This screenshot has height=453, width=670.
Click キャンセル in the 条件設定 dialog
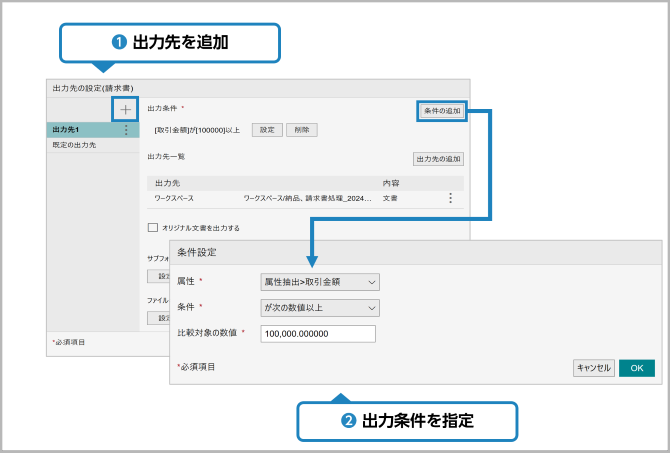[x=594, y=368]
